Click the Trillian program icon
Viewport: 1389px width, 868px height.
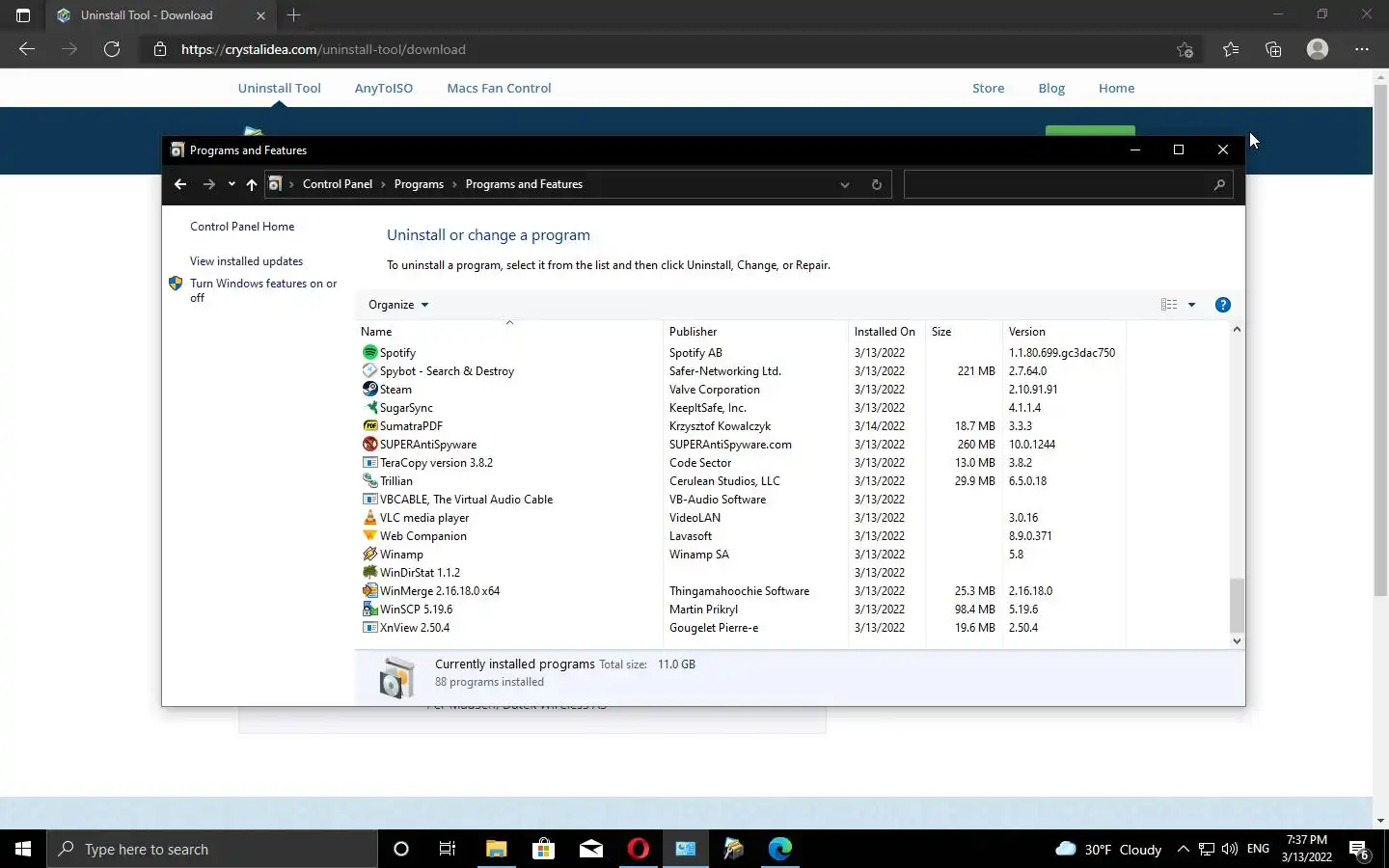coord(369,481)
